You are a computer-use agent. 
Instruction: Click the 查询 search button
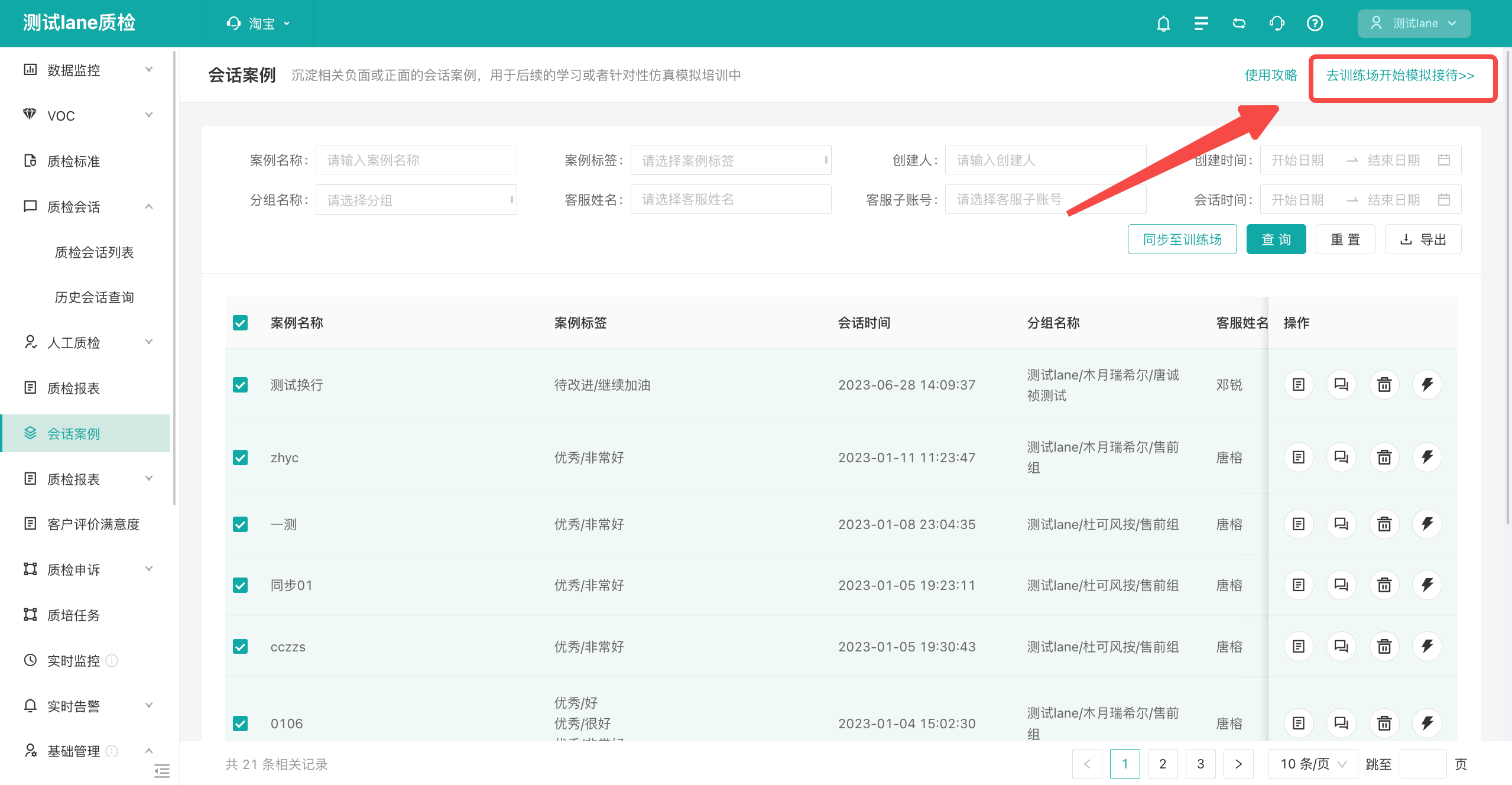(1276, 239)
